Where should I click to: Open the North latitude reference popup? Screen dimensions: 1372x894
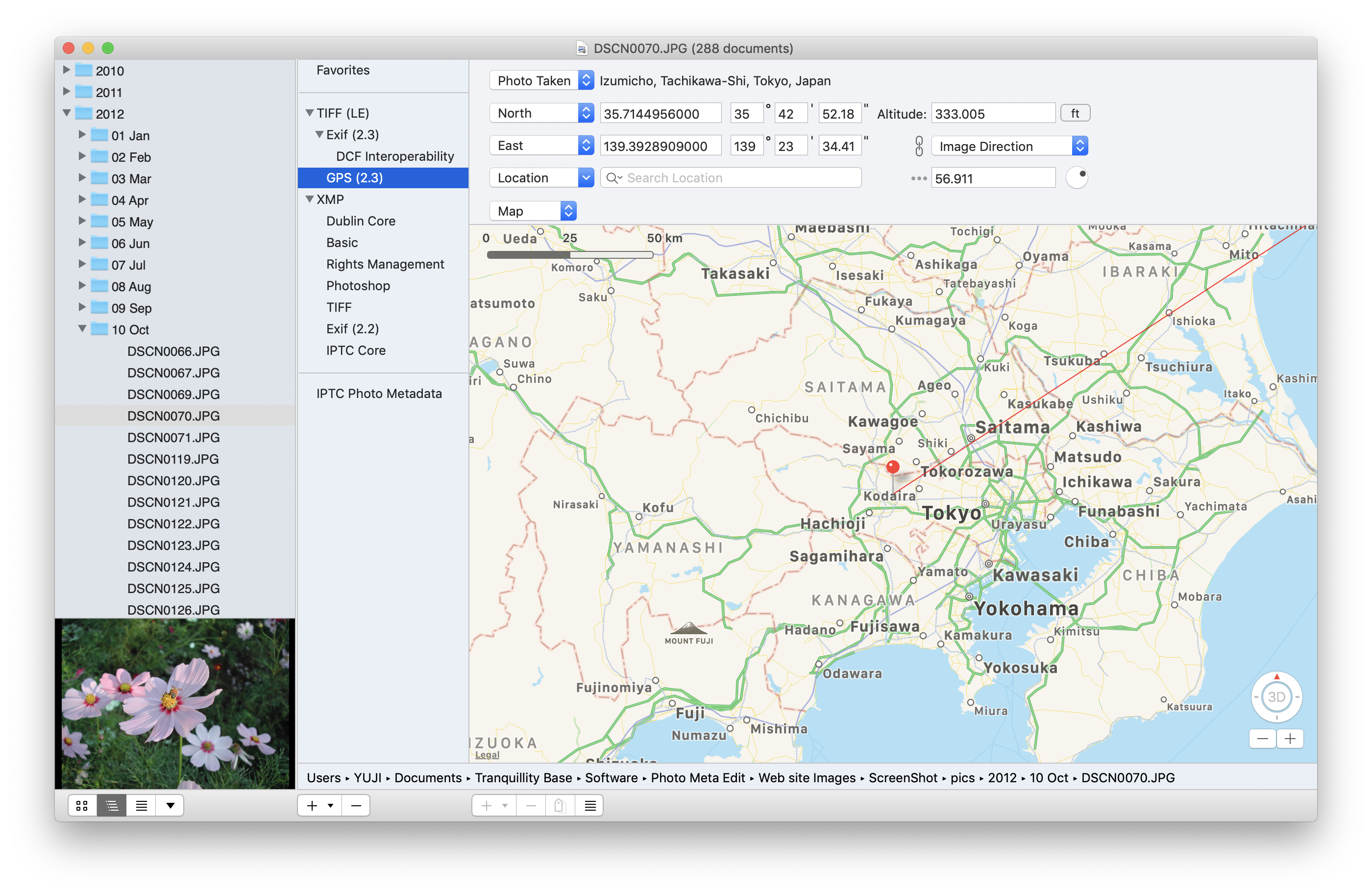[541, 112]
